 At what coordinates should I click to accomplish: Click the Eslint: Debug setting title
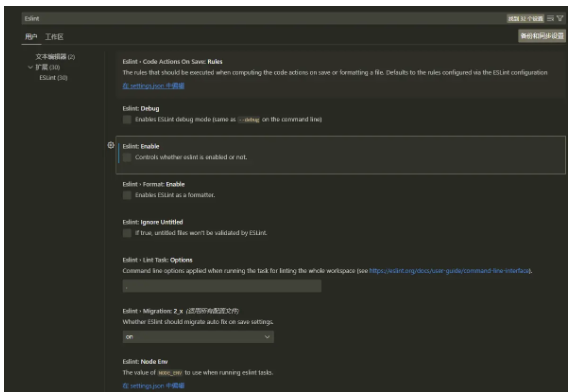click(141, 109)
